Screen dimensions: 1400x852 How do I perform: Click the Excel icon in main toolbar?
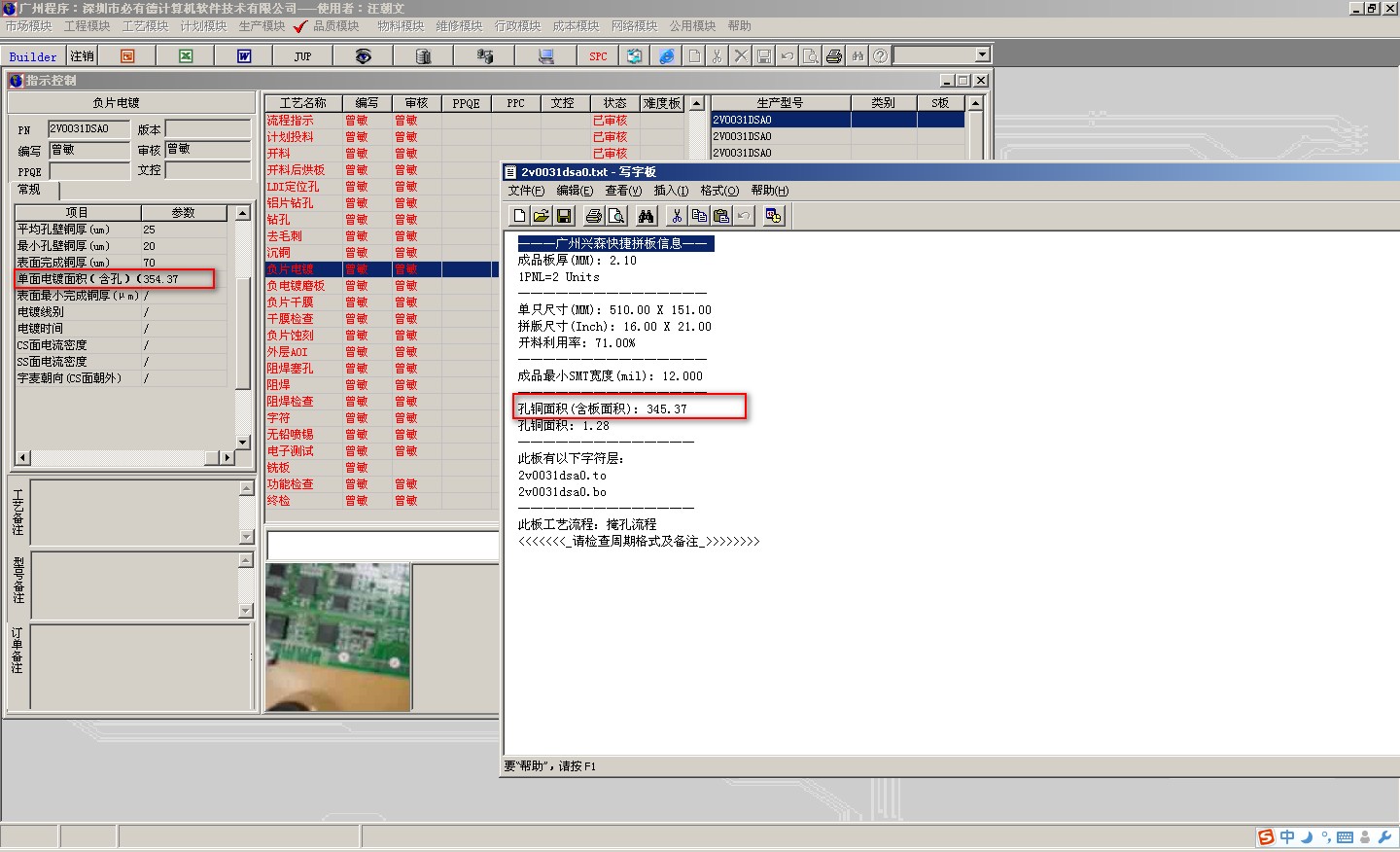(x=186, y=56)
